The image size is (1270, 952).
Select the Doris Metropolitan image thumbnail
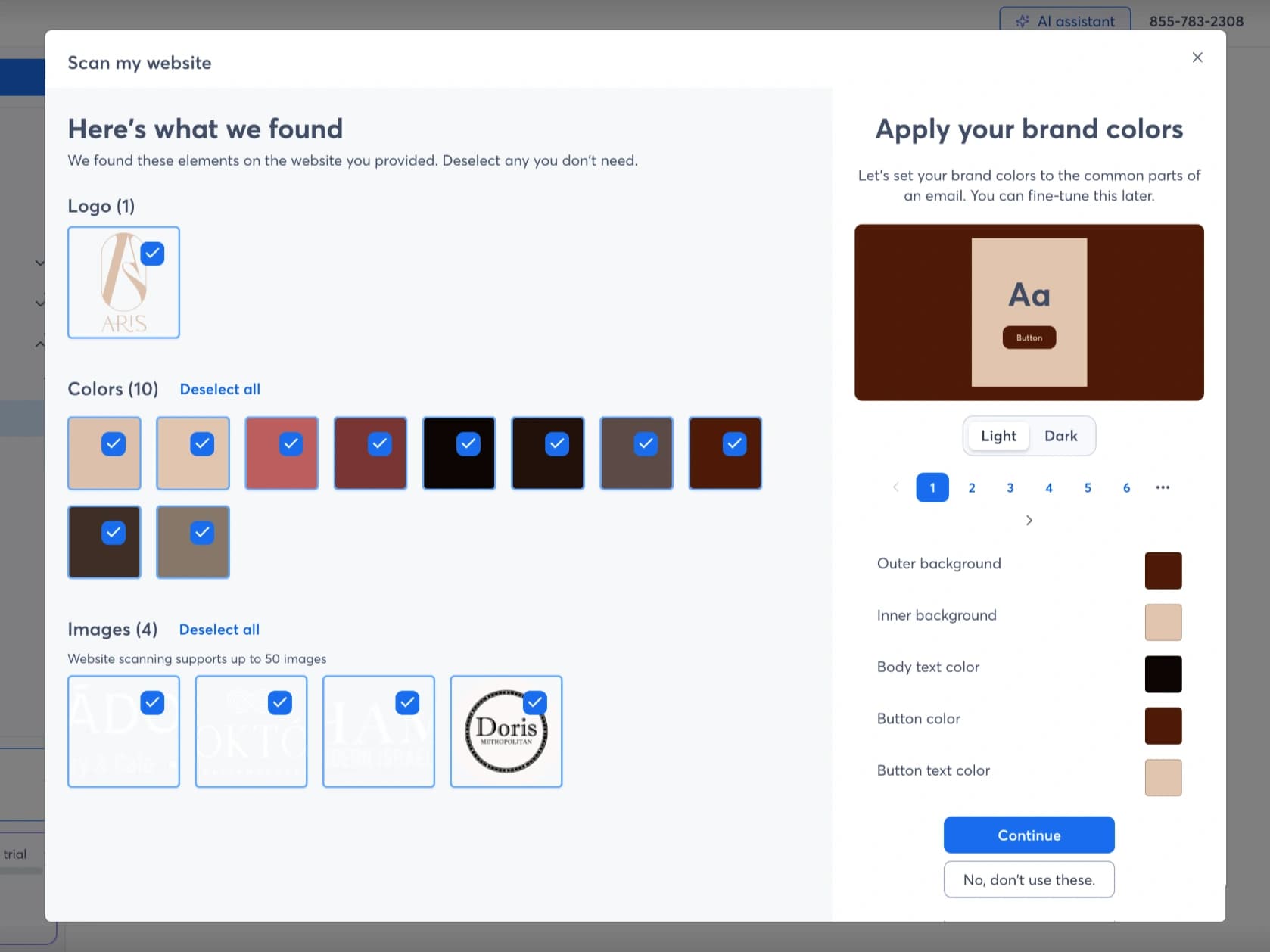click(506, 732)
